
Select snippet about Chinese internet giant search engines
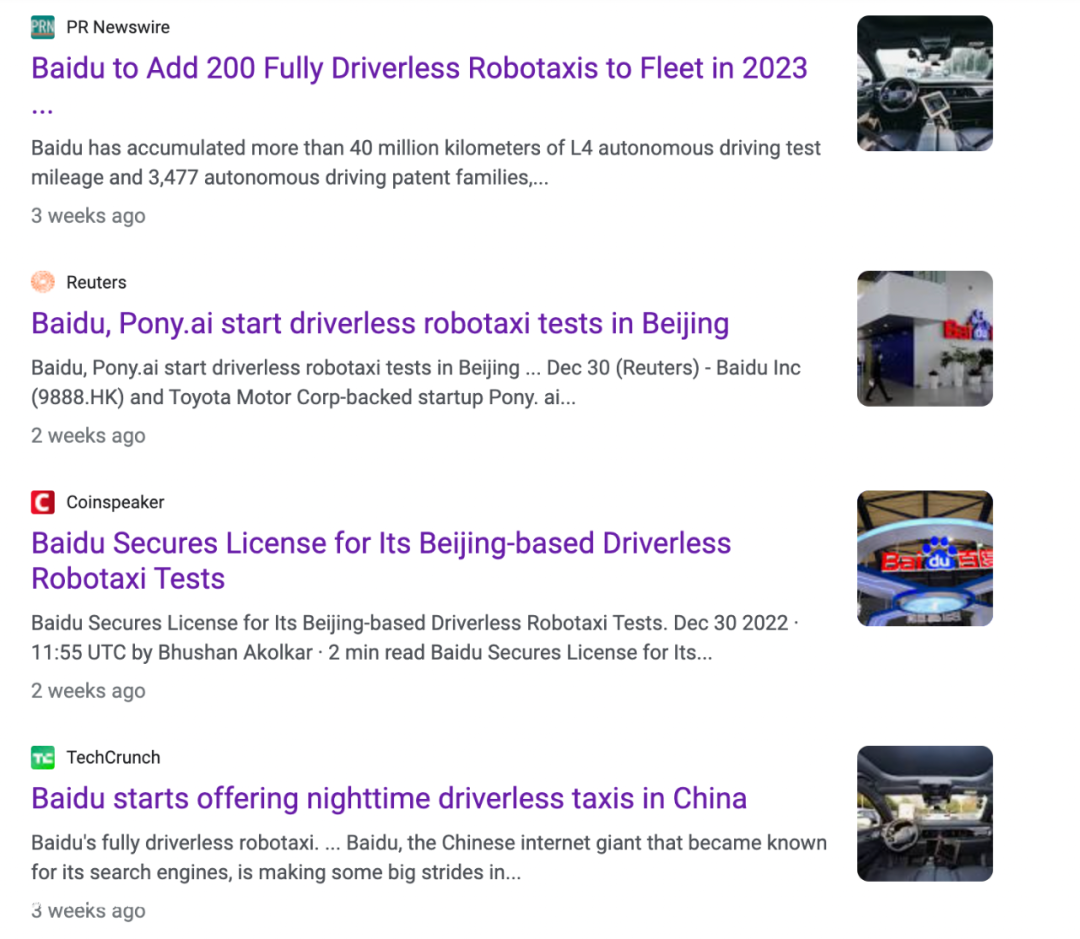pyautogui.click(x=428, y=858)
